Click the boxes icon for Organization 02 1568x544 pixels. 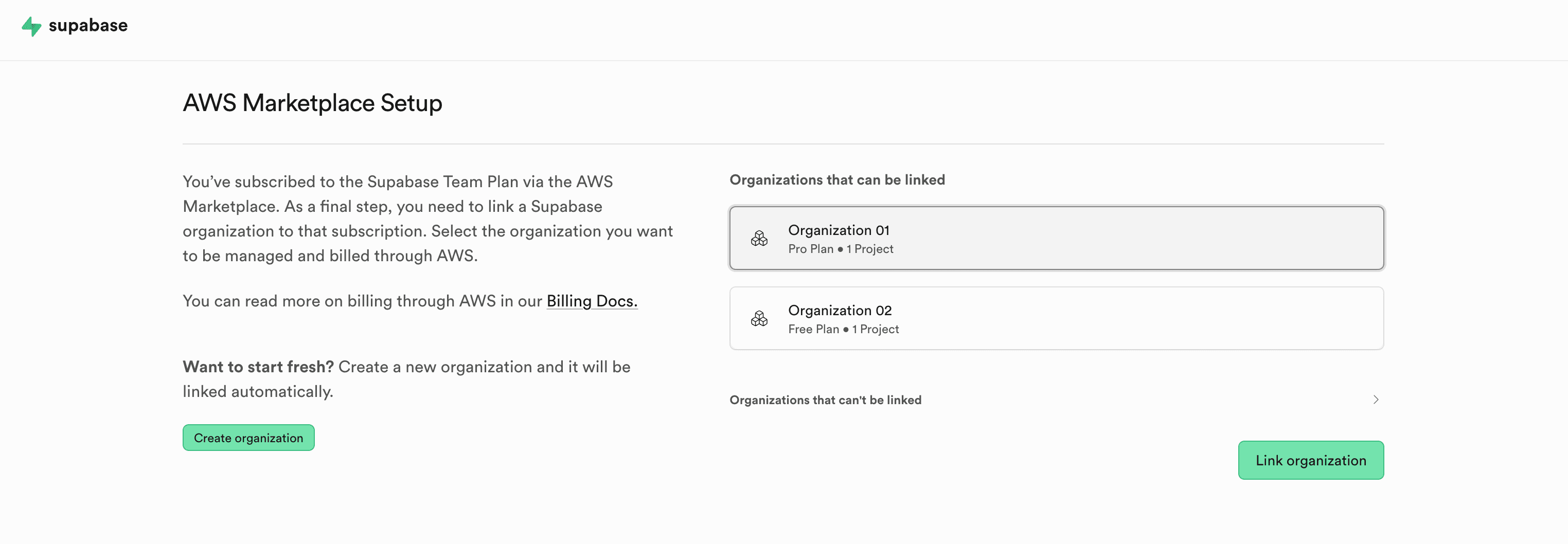(x=759, y=319)
